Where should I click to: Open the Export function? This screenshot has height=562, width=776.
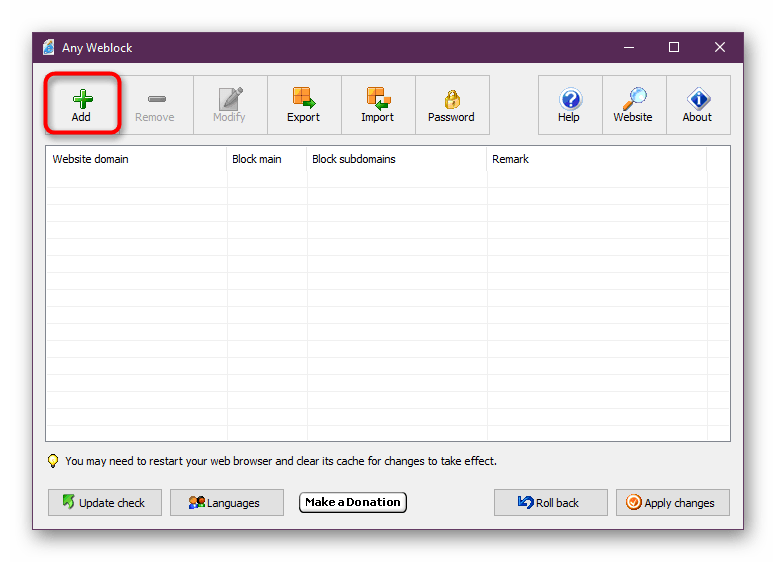304,104
